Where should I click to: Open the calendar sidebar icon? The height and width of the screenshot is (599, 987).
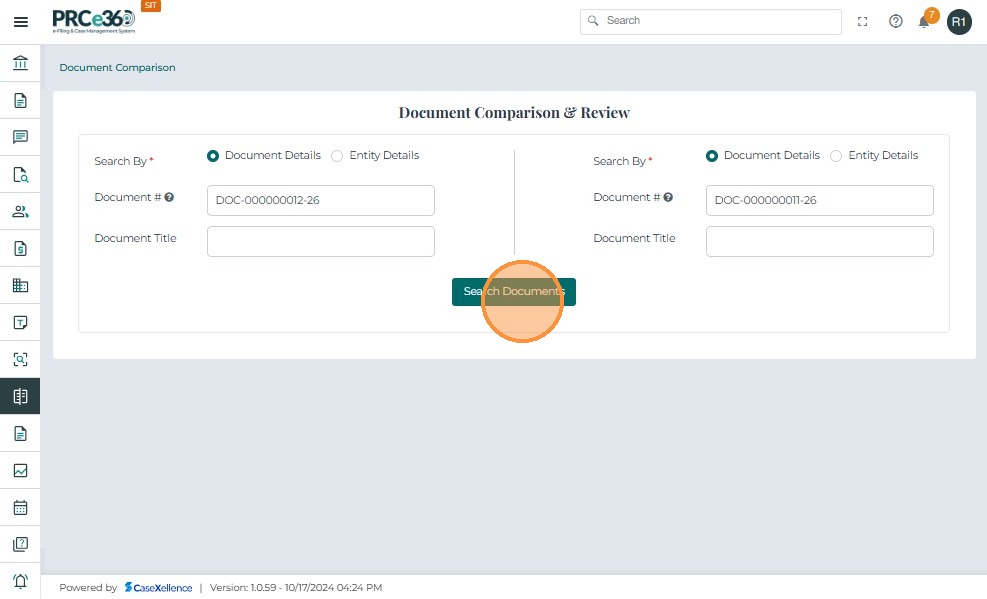point(20,507)
